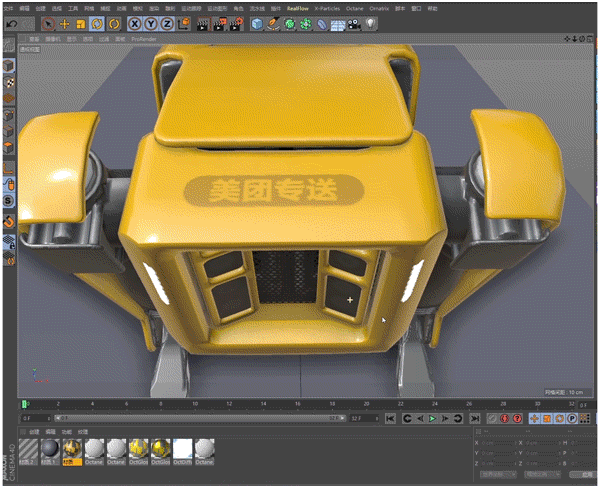600x490 pixels.
Task: Enable the Axis mode L-shaped icon
Action: (9, 168)
